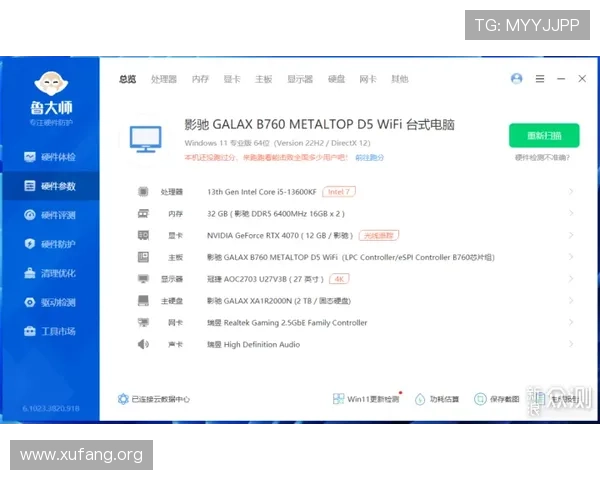Select 硬件参数 sidebar item
This screenshot has width=600, height=480.
tap(50, 186)
